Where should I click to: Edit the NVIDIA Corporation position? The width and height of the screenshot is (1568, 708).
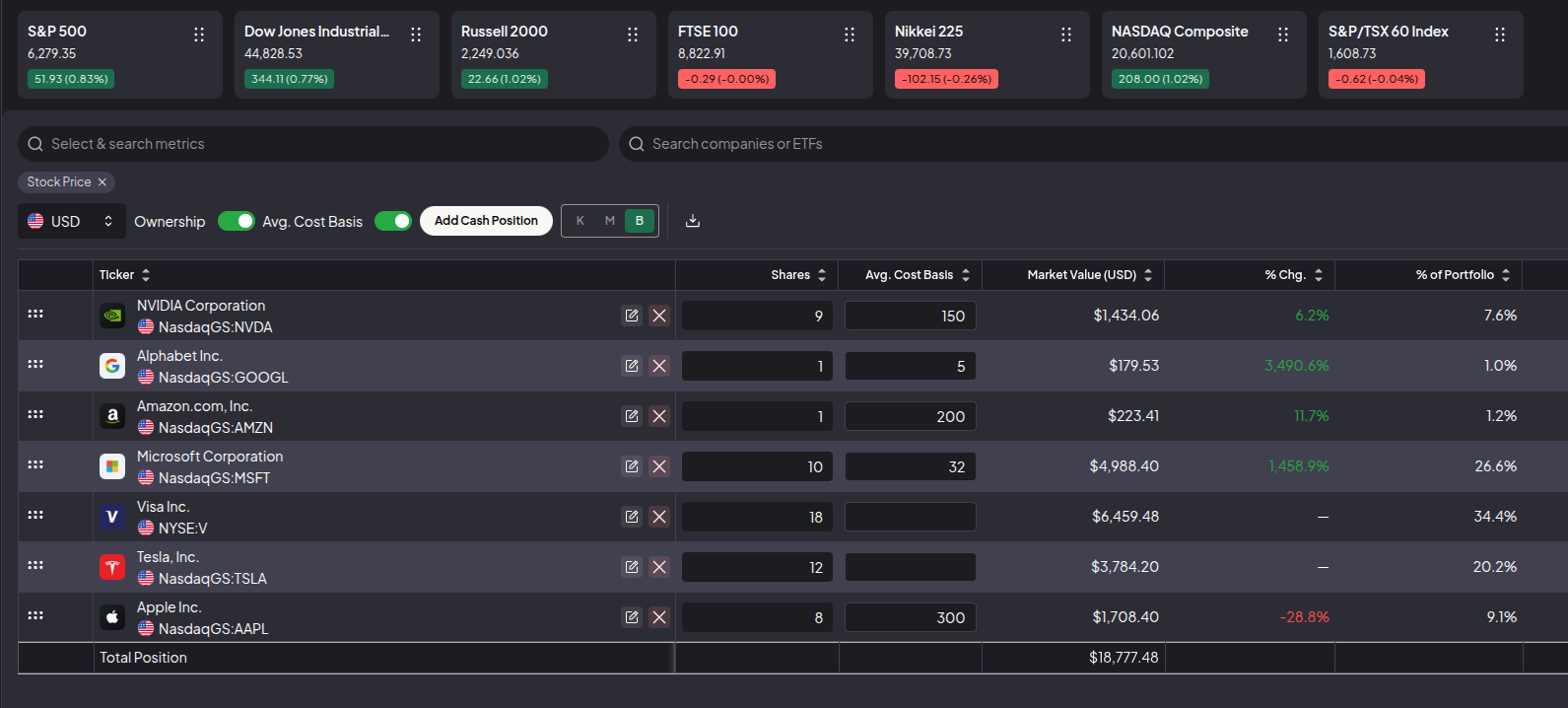pyautogui.click(x=632, y=316)
